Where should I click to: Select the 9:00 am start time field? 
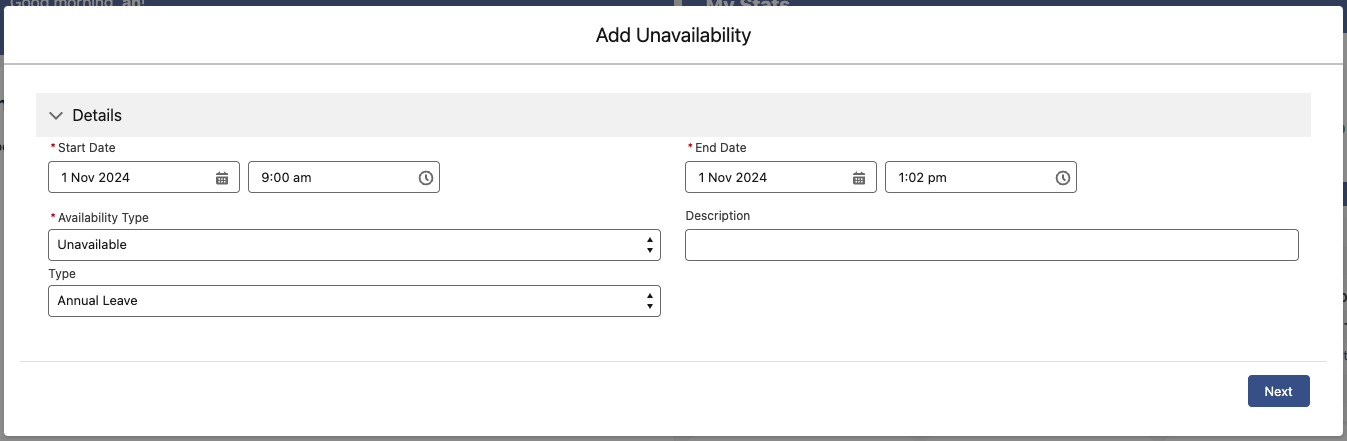(330, 178)
